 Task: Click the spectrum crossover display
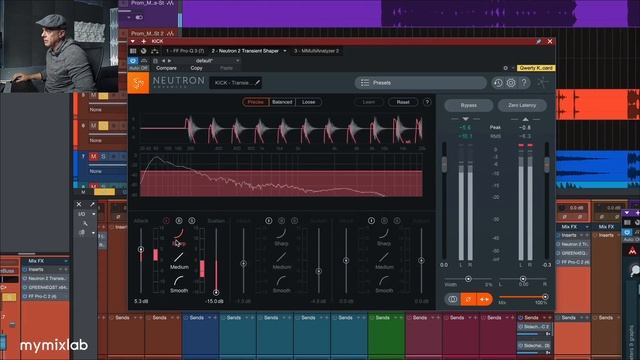(x=281, y=176)
